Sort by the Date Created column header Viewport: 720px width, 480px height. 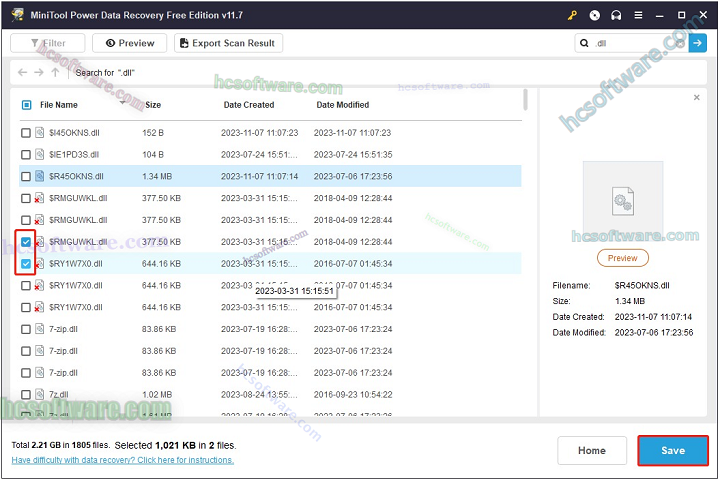pos(249,105)
